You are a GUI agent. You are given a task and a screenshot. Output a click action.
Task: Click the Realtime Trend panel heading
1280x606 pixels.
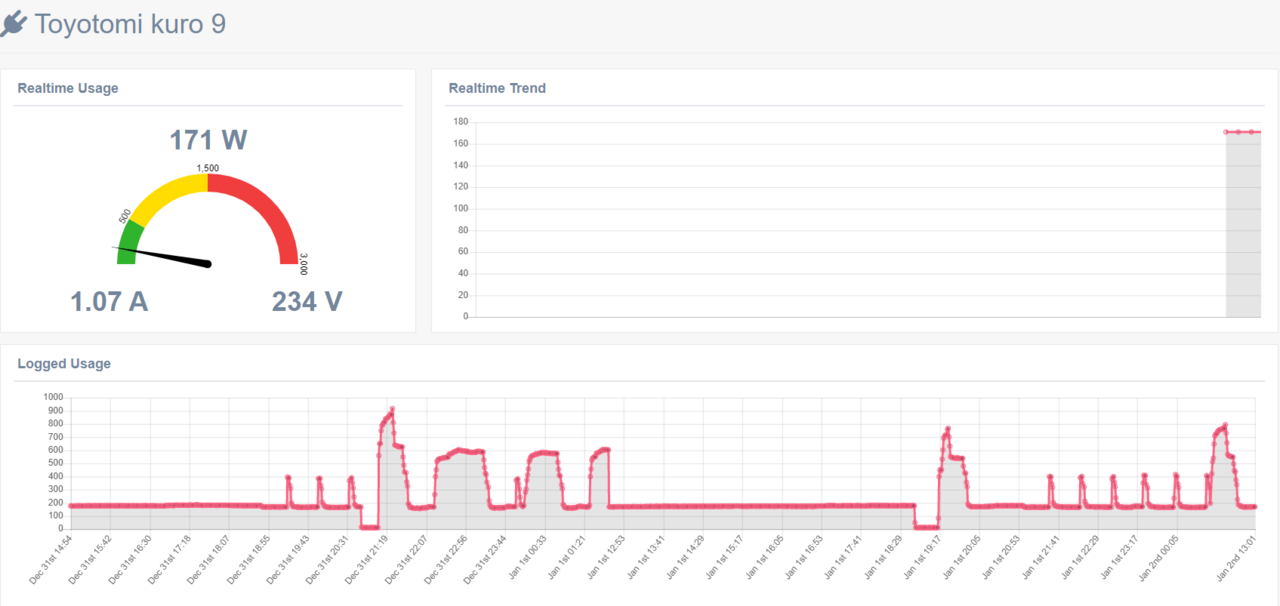tap(497, 88)
